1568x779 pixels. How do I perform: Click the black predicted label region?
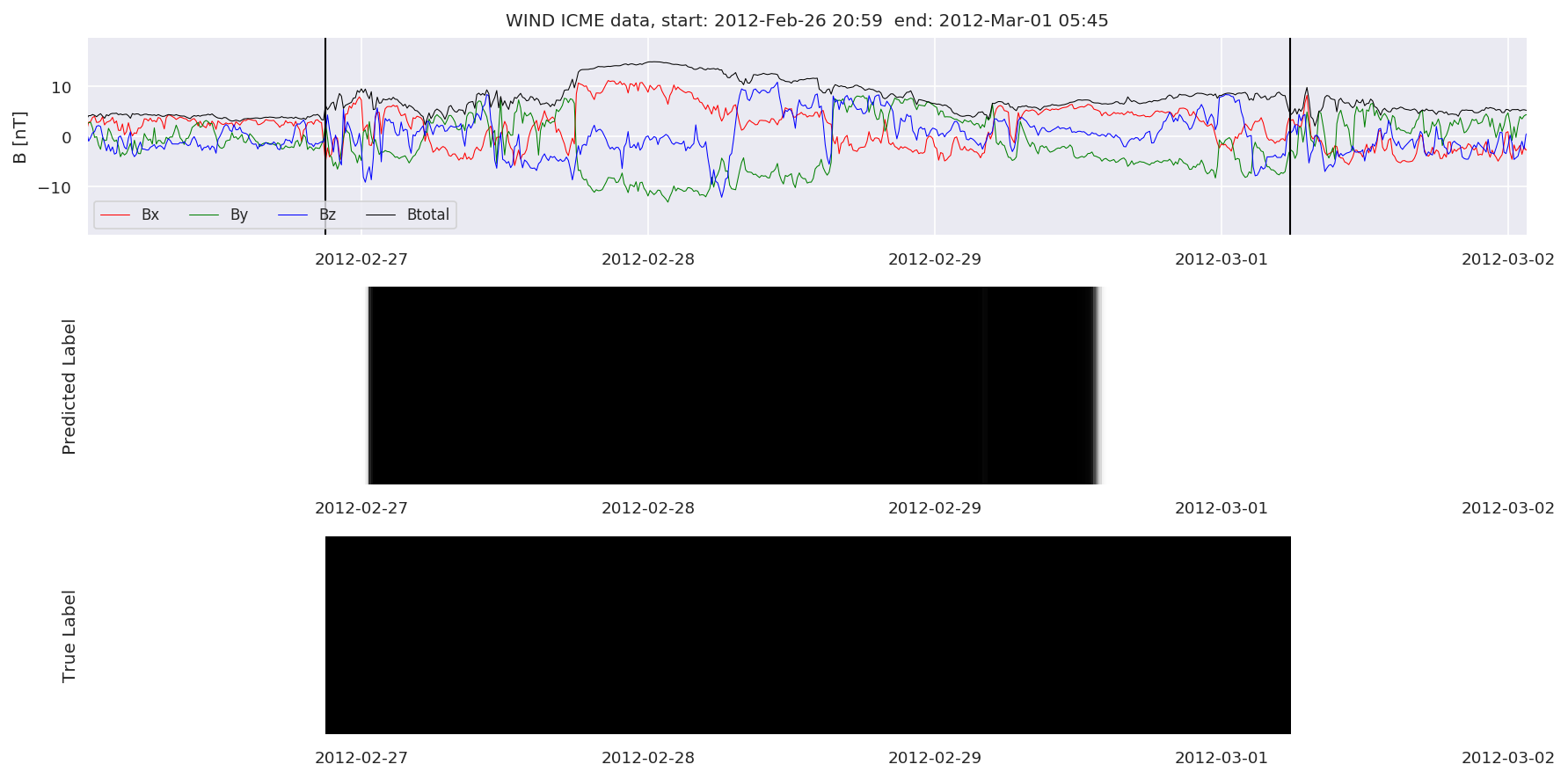tap(734, 385)
